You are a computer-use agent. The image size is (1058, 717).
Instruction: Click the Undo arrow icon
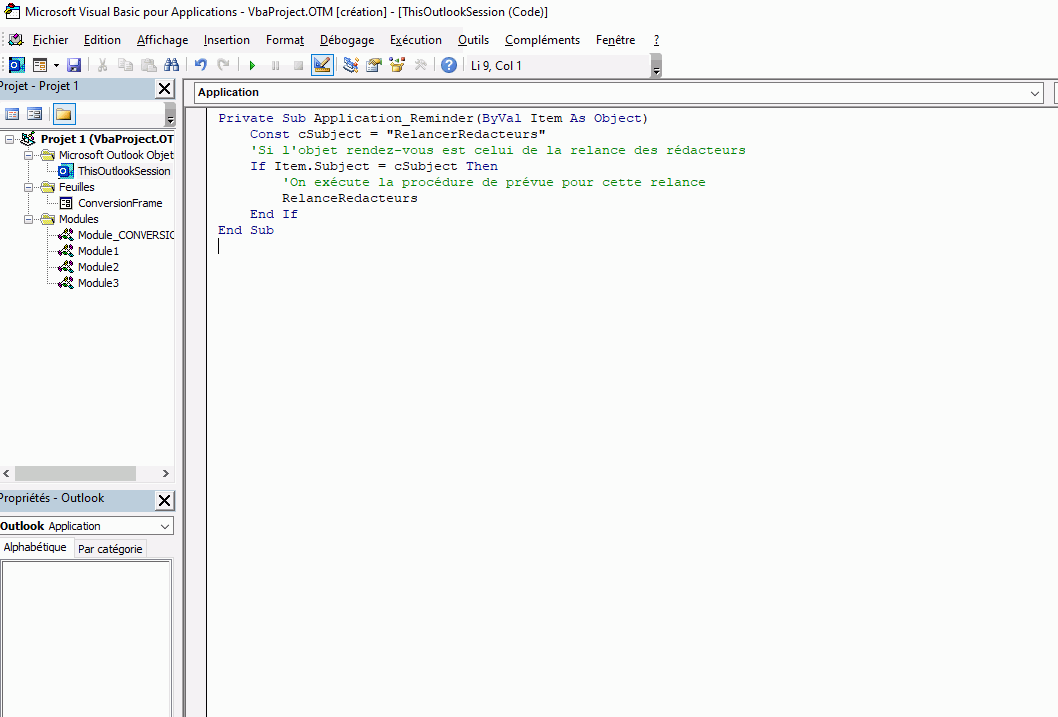tap(201, 65)
